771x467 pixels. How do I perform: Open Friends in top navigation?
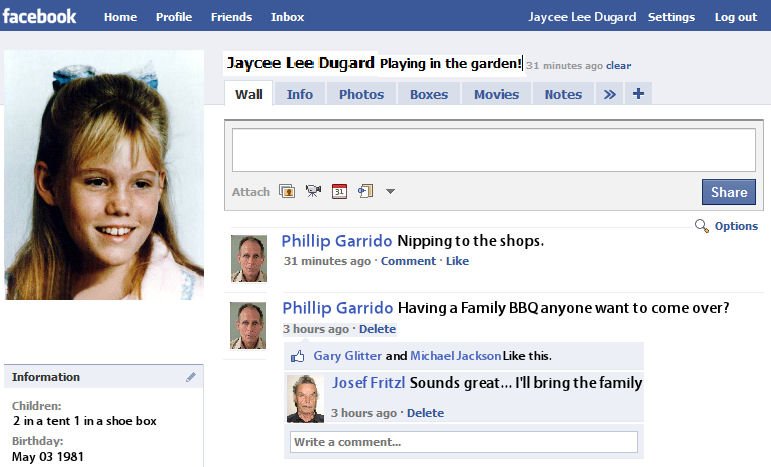pos(232,17)
